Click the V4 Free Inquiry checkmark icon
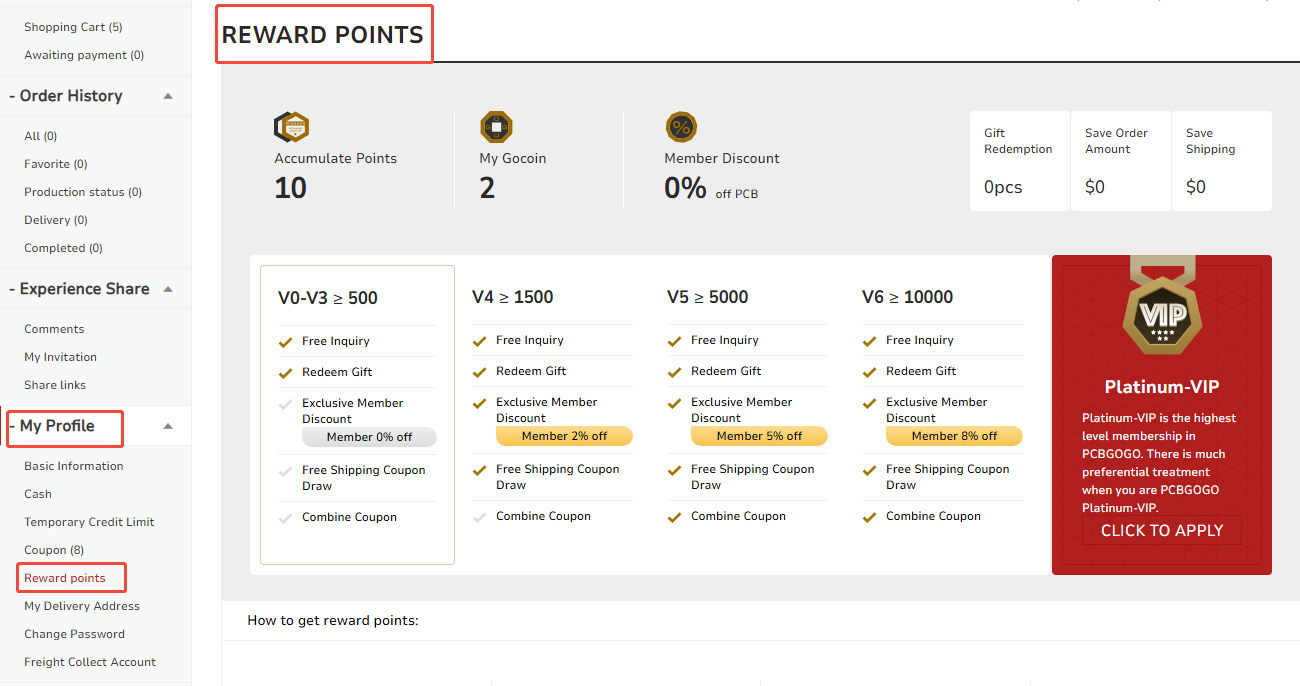Screen dimensions: 1300x686 tap(479, 341)
